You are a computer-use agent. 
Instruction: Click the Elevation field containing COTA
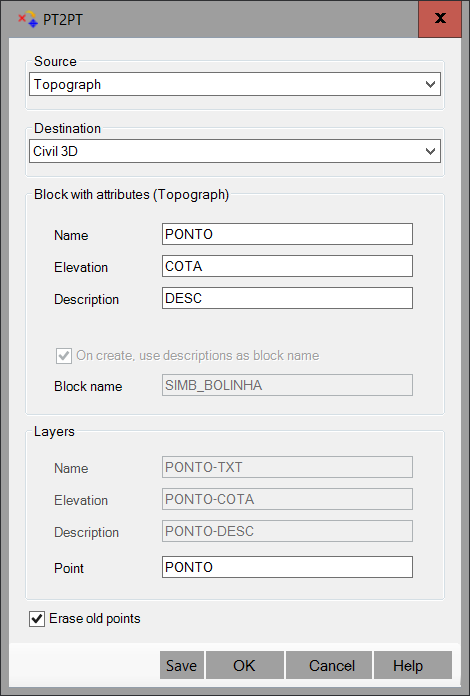287,266
